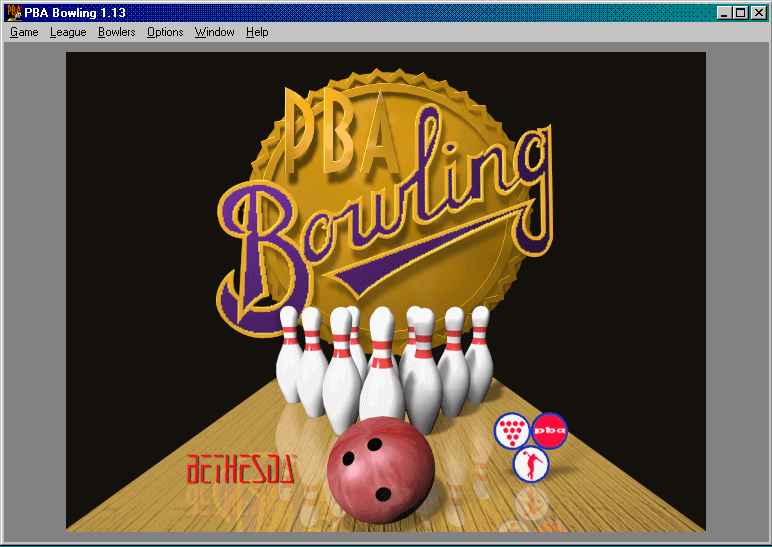
Task: Open the League menu
Action: point(68,32)
